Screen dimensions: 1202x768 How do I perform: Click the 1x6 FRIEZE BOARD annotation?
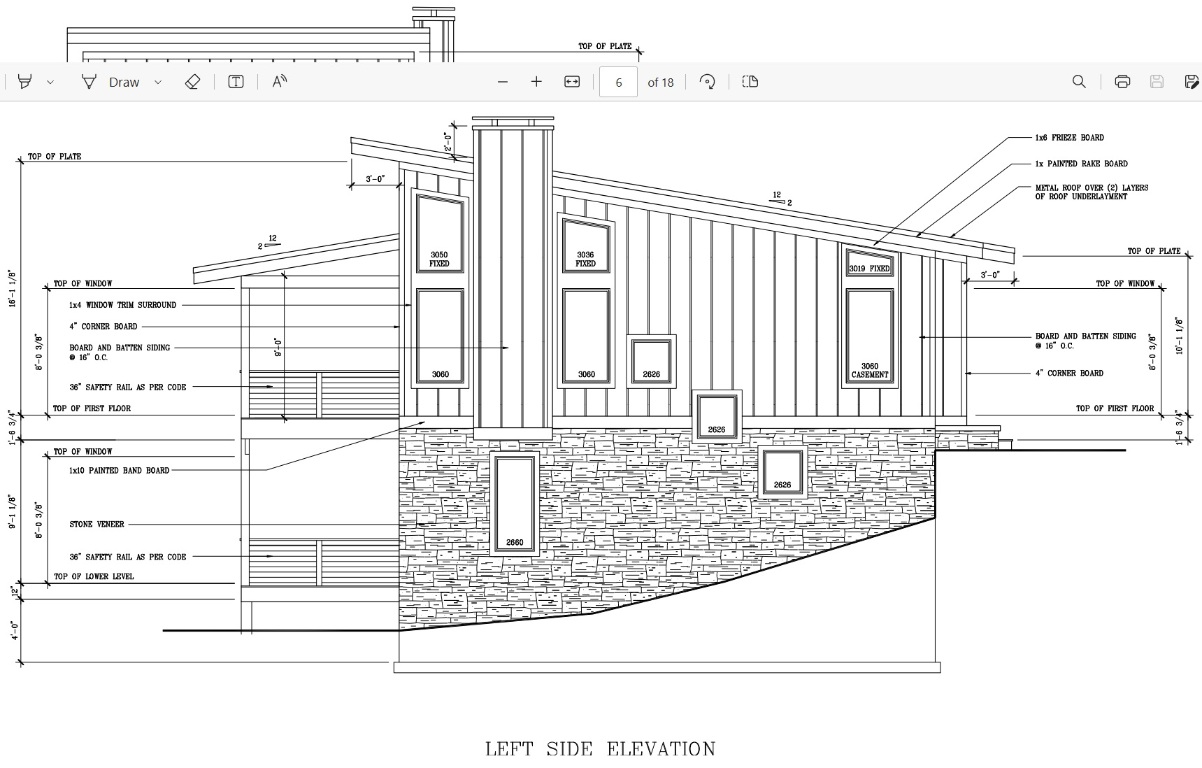[x=1069, y=138]
